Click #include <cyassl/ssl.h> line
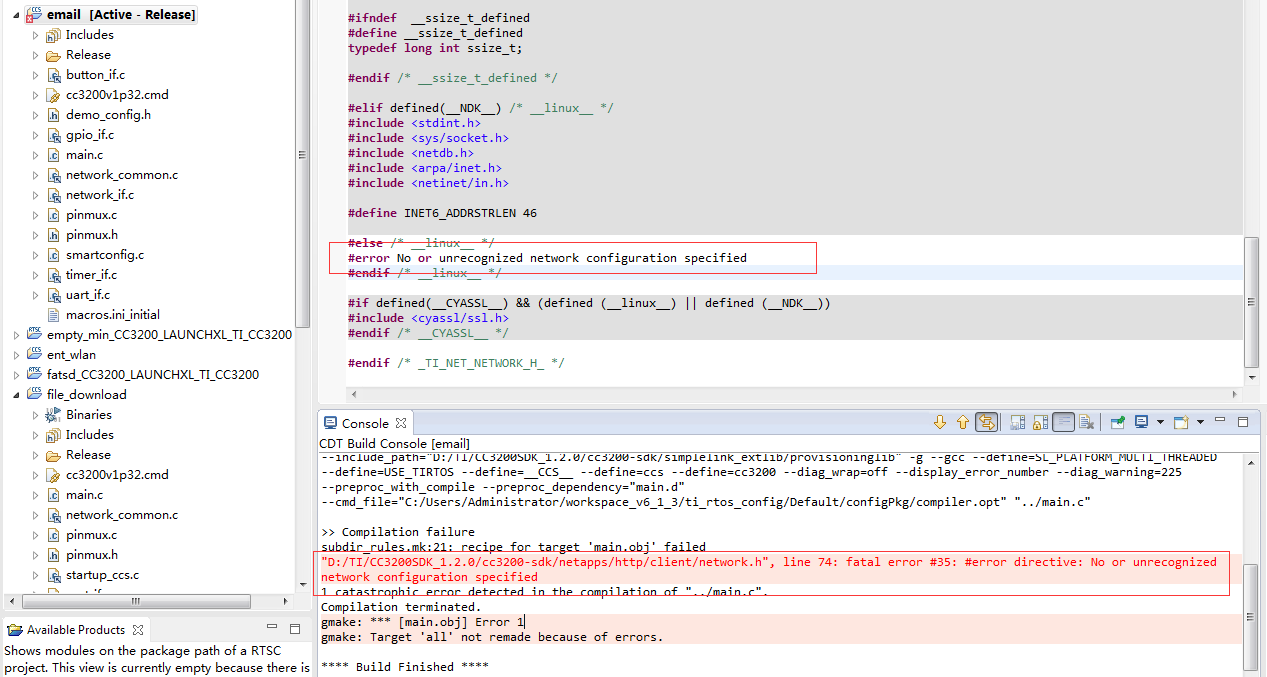Image resolution: width=1267 pixels, height=677 pixels. pyautogui.click(x=428, y=318)
